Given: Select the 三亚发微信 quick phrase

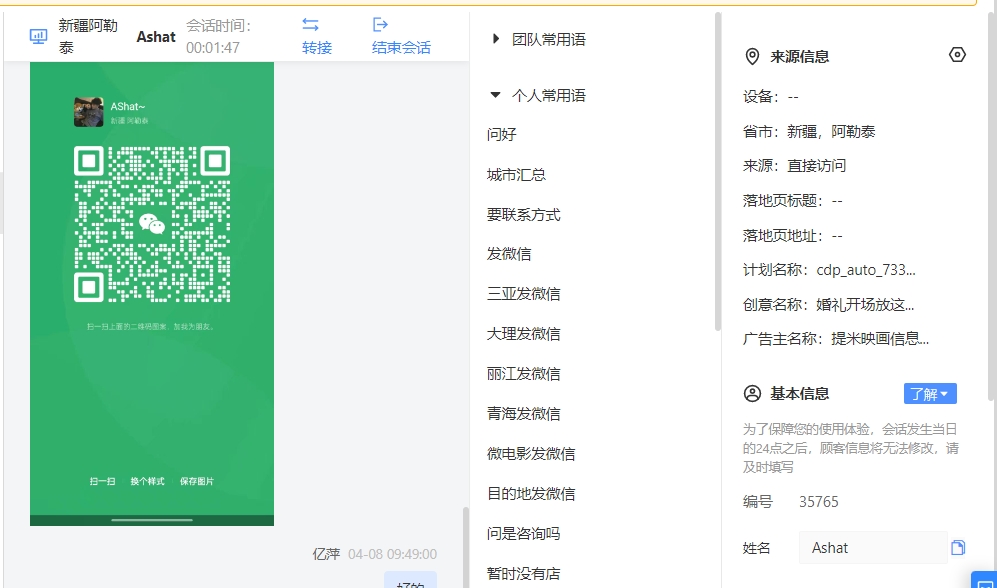Looking at the screenshot, I should [523, 294].
